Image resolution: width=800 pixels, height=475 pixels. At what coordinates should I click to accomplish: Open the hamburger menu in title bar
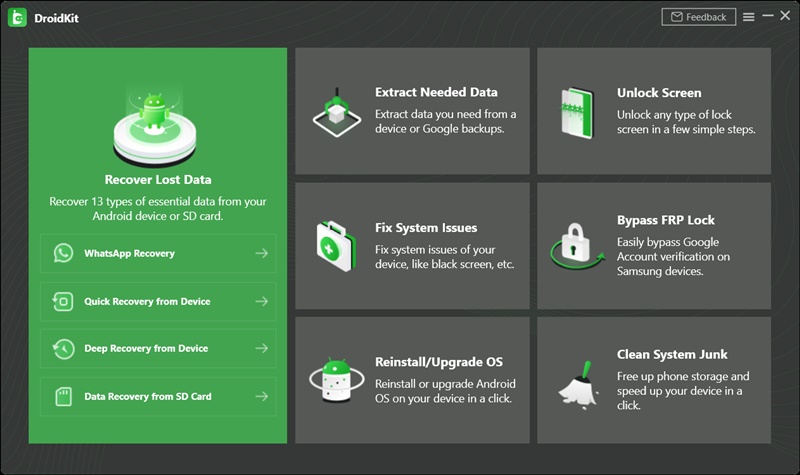749,17
